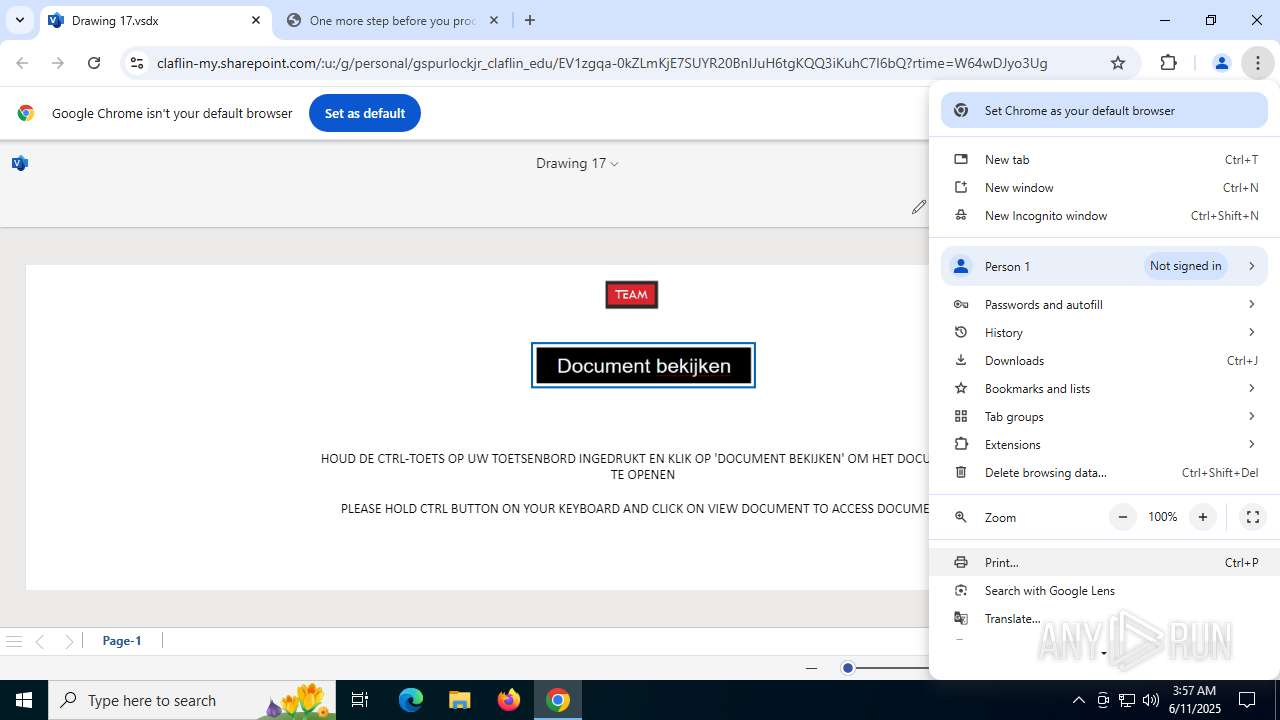
Task: Open network icon in system tray
Action: tap(1127, 700)
